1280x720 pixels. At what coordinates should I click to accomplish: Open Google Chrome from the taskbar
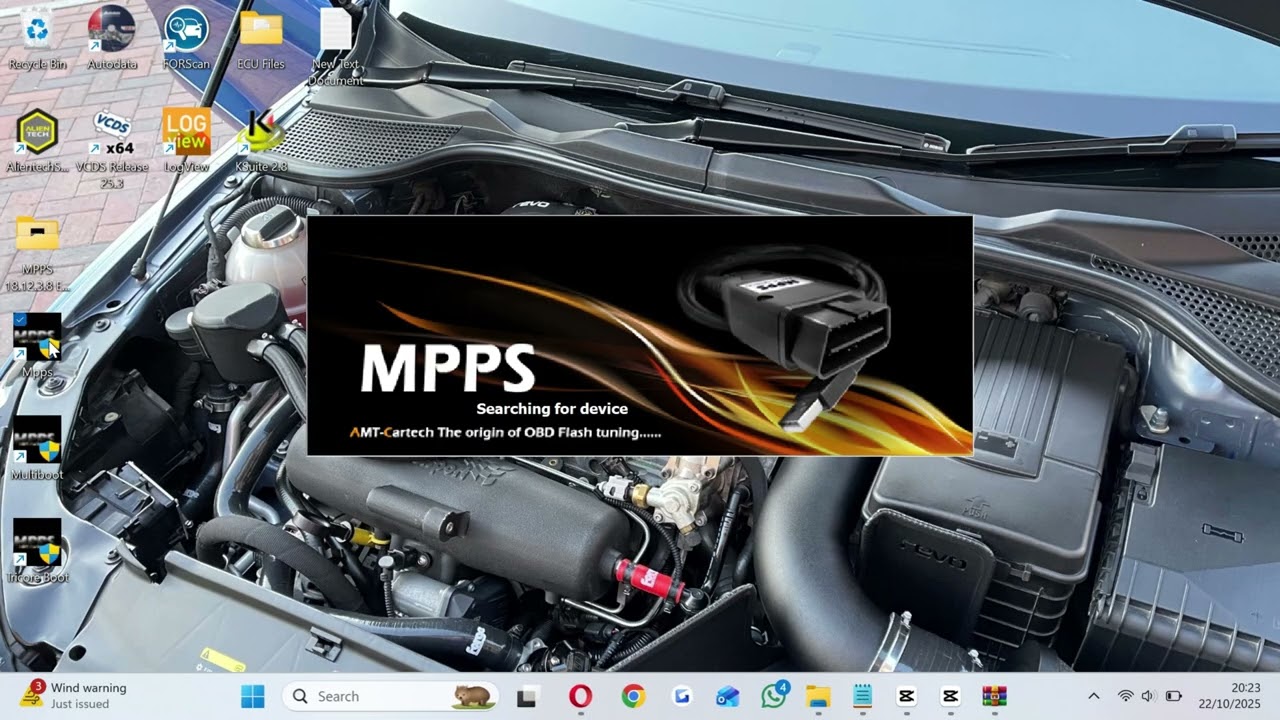point(633,696)
